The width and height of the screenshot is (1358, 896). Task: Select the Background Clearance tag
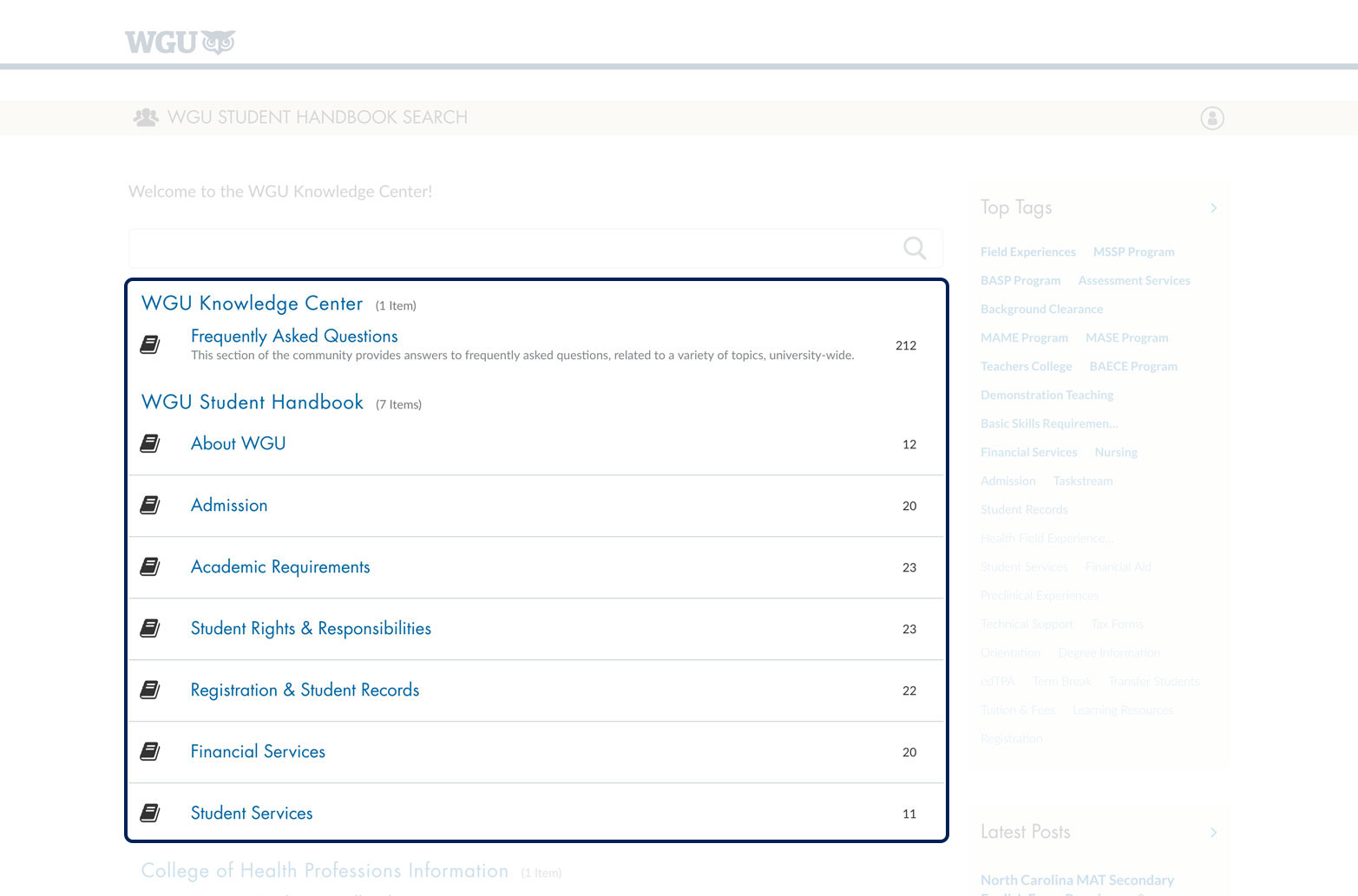(1042, 309)
